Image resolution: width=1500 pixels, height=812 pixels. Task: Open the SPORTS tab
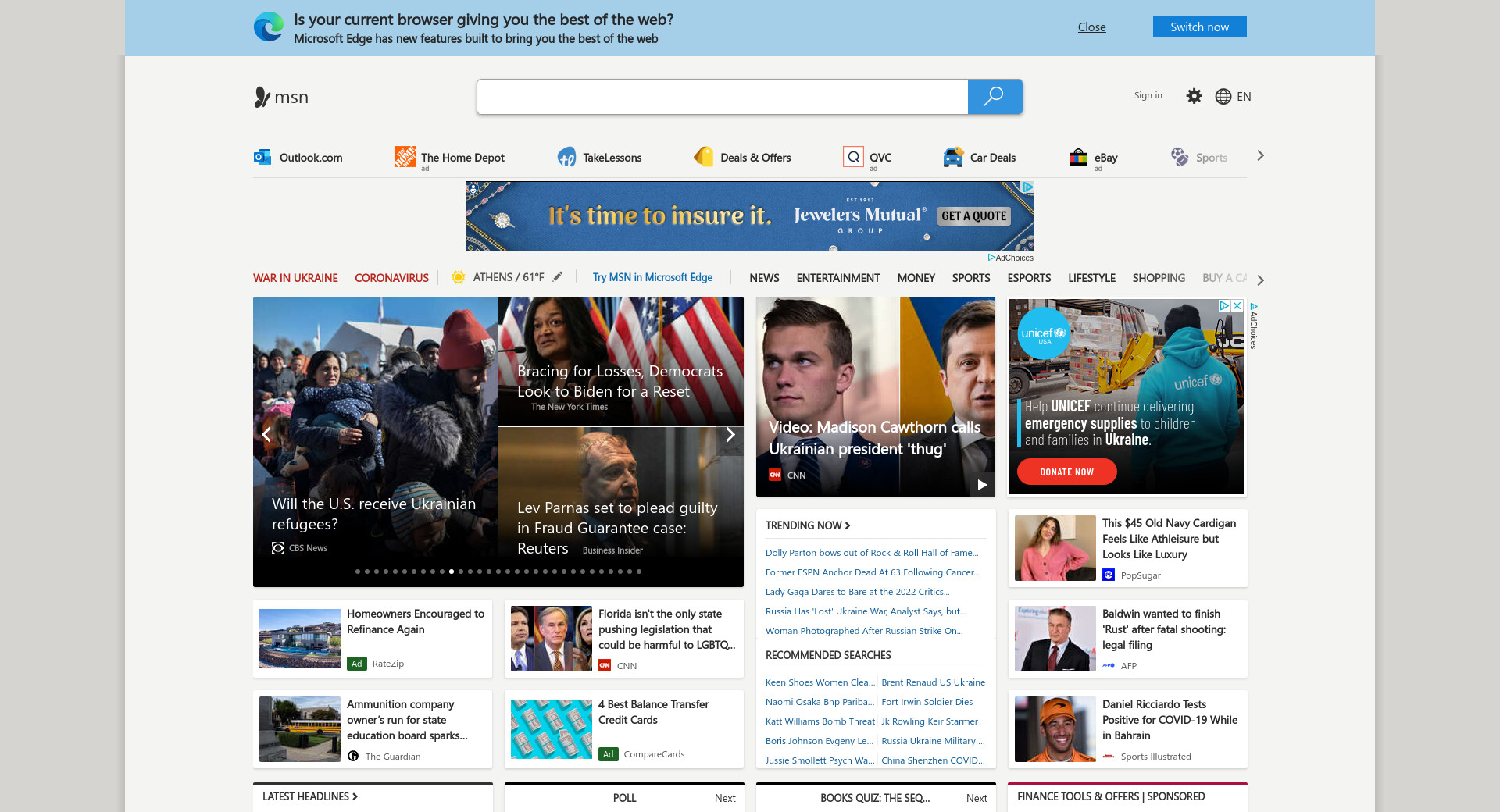[971, 278]
